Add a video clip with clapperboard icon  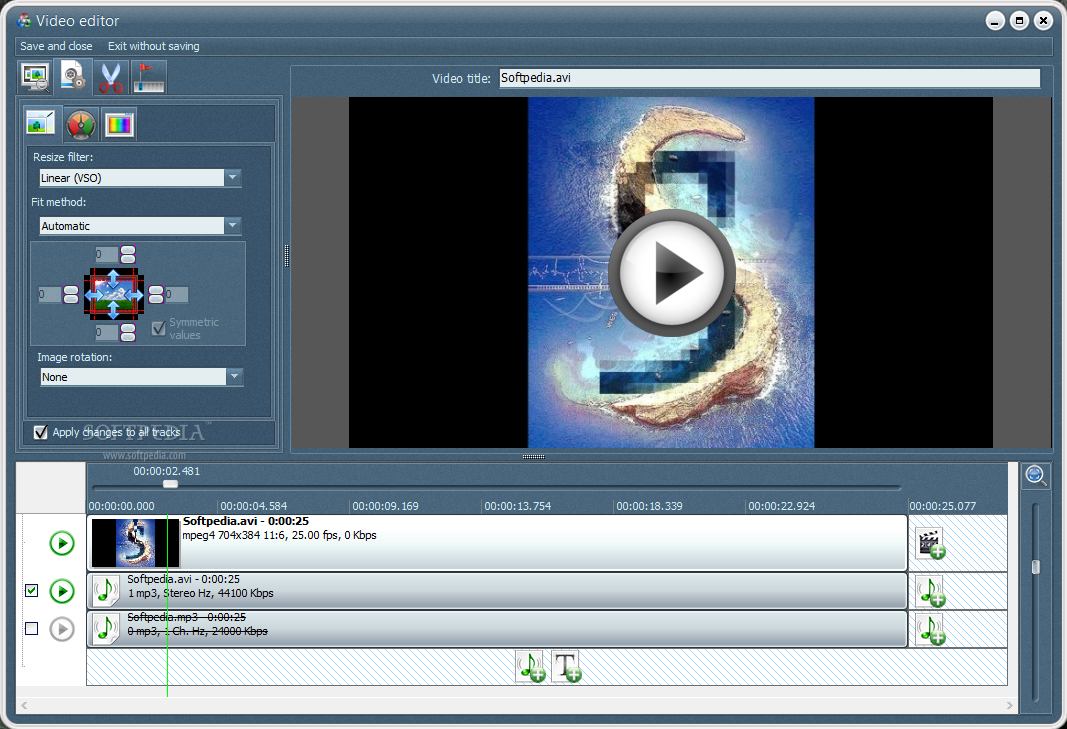pyautogui.click(x=930, y=543)
